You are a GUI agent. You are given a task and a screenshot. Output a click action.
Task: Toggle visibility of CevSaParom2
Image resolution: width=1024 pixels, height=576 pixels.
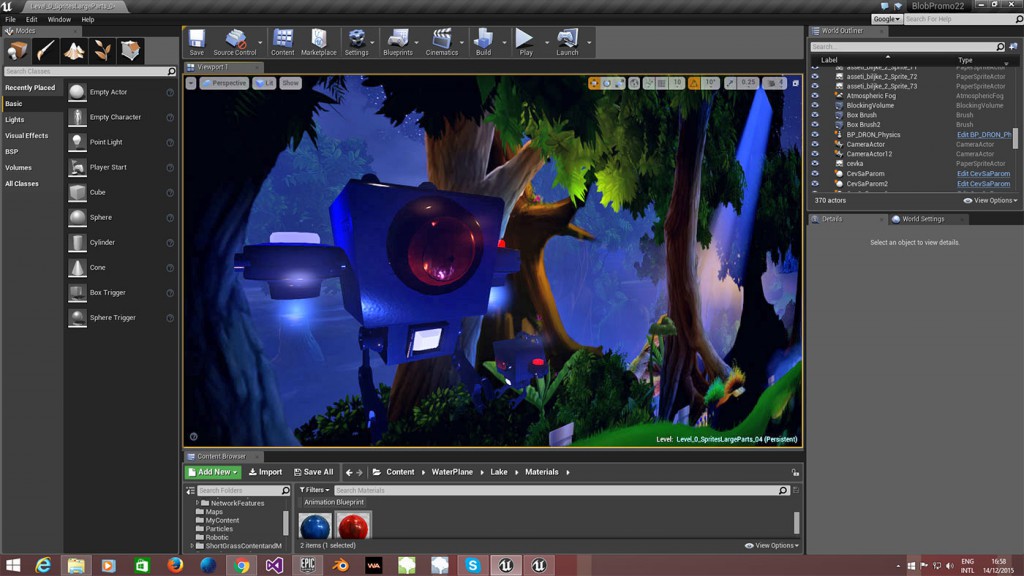815,184
